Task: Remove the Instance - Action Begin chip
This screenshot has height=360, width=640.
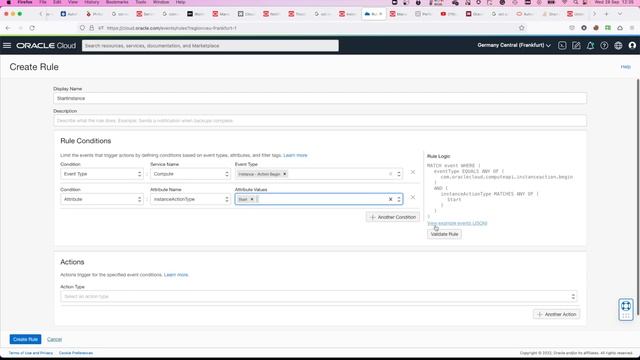Action: pyautogui.click(x=285, y=174)
